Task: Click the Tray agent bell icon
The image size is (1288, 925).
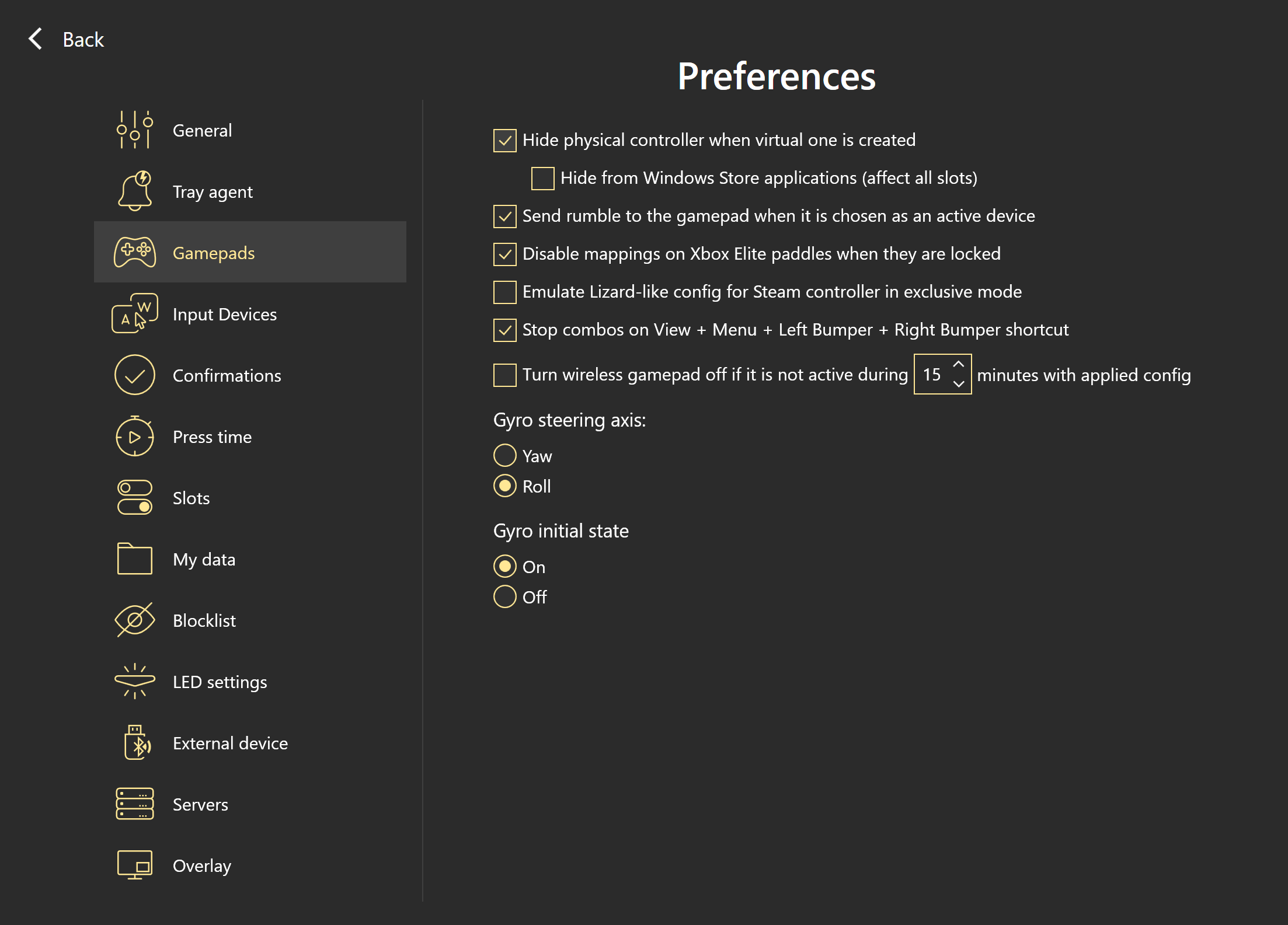Action: [x=135, y=191]
